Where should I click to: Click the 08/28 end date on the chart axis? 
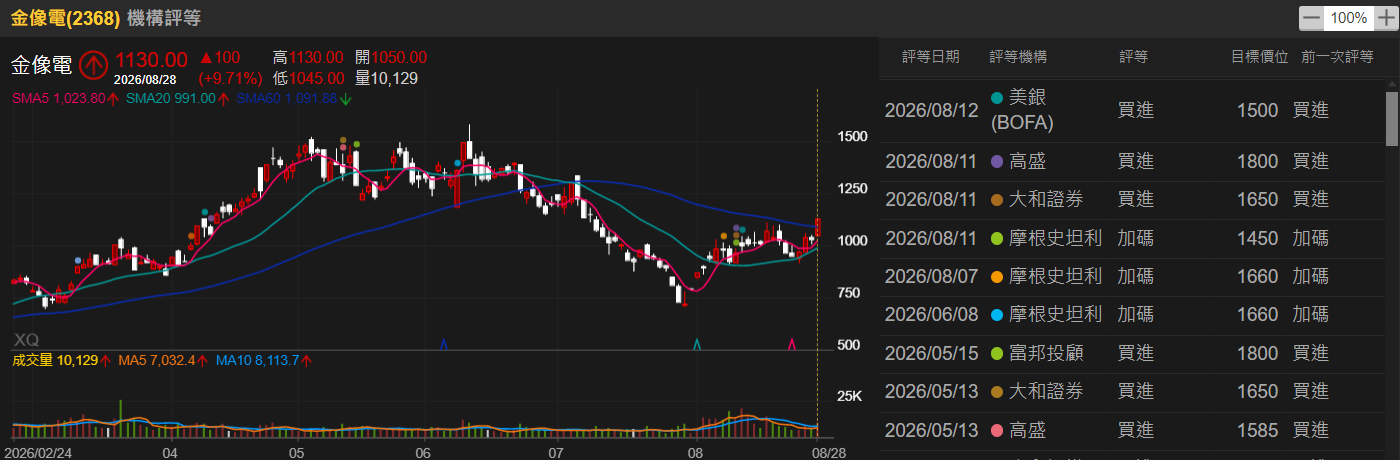point(830,452)
